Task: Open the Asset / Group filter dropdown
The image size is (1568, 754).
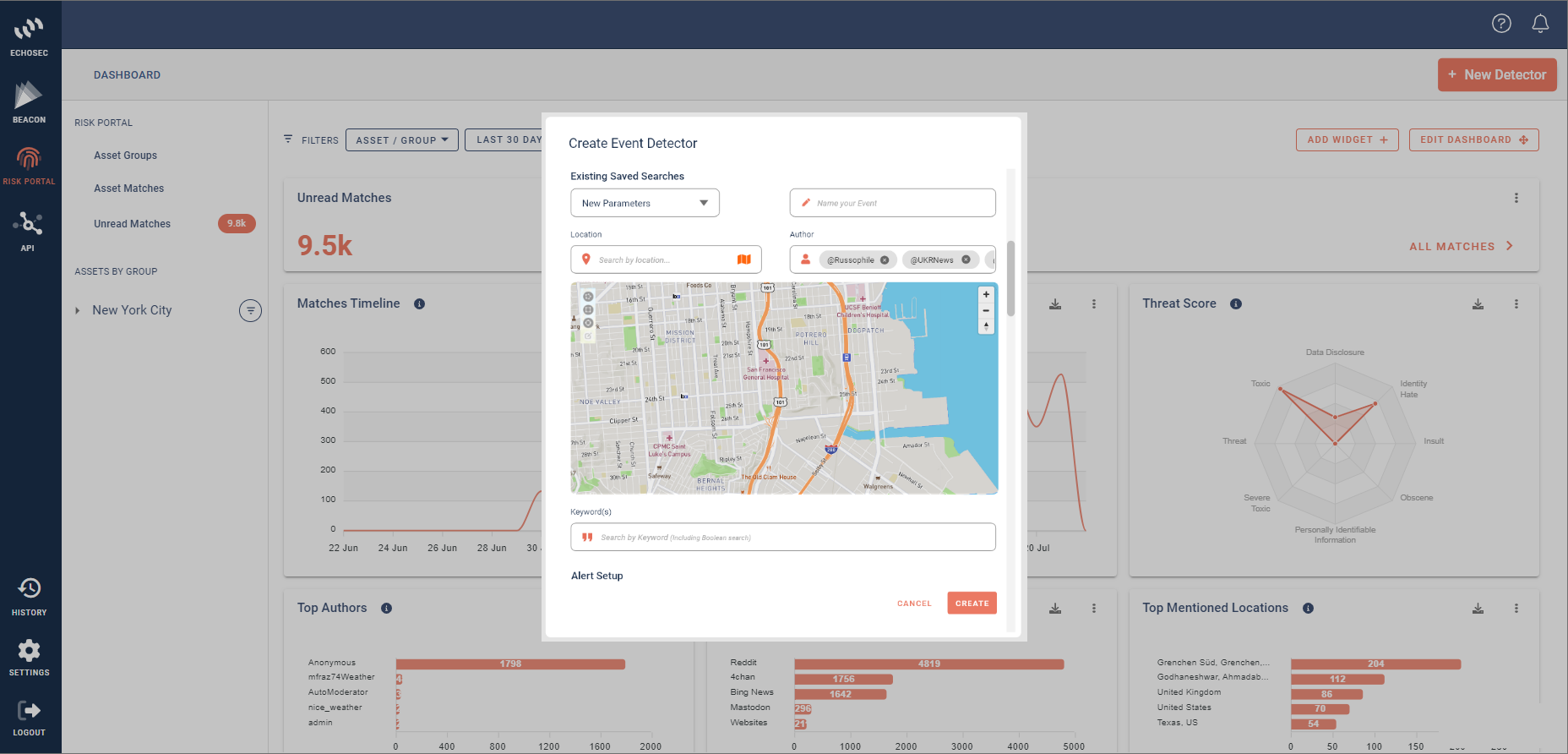Action: click(x=401, y=140)
